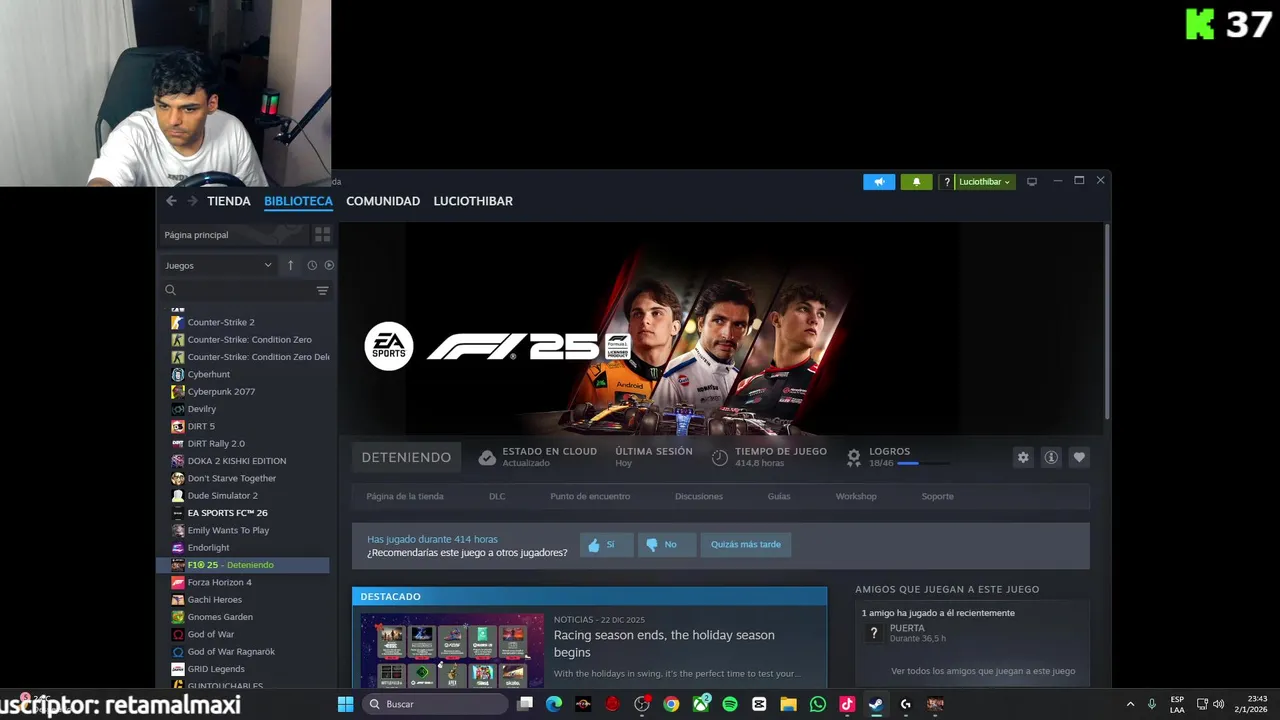1280x720 pixels.
Task: Open the Racing season ends news thumbnail
Action: click(452, 650)
